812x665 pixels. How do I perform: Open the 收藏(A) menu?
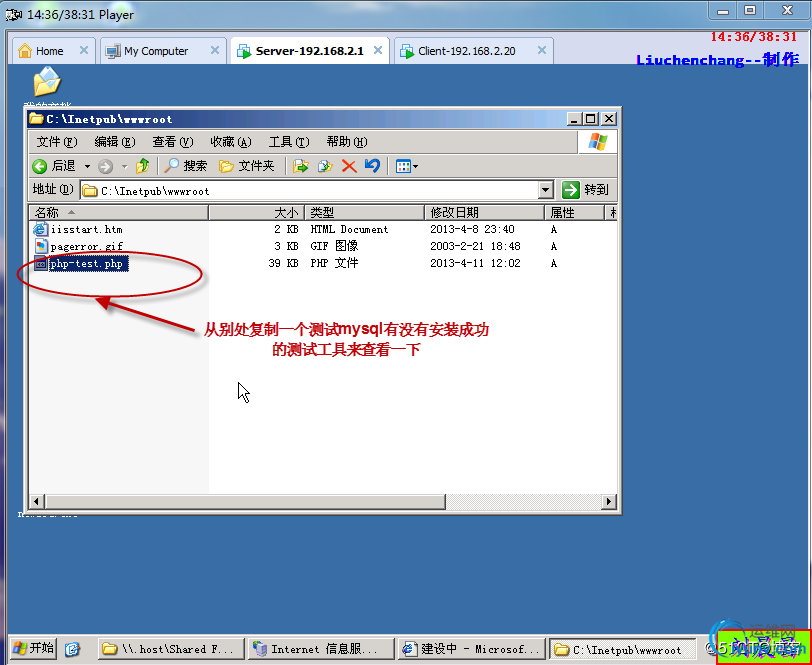click(x=231, y=142)
